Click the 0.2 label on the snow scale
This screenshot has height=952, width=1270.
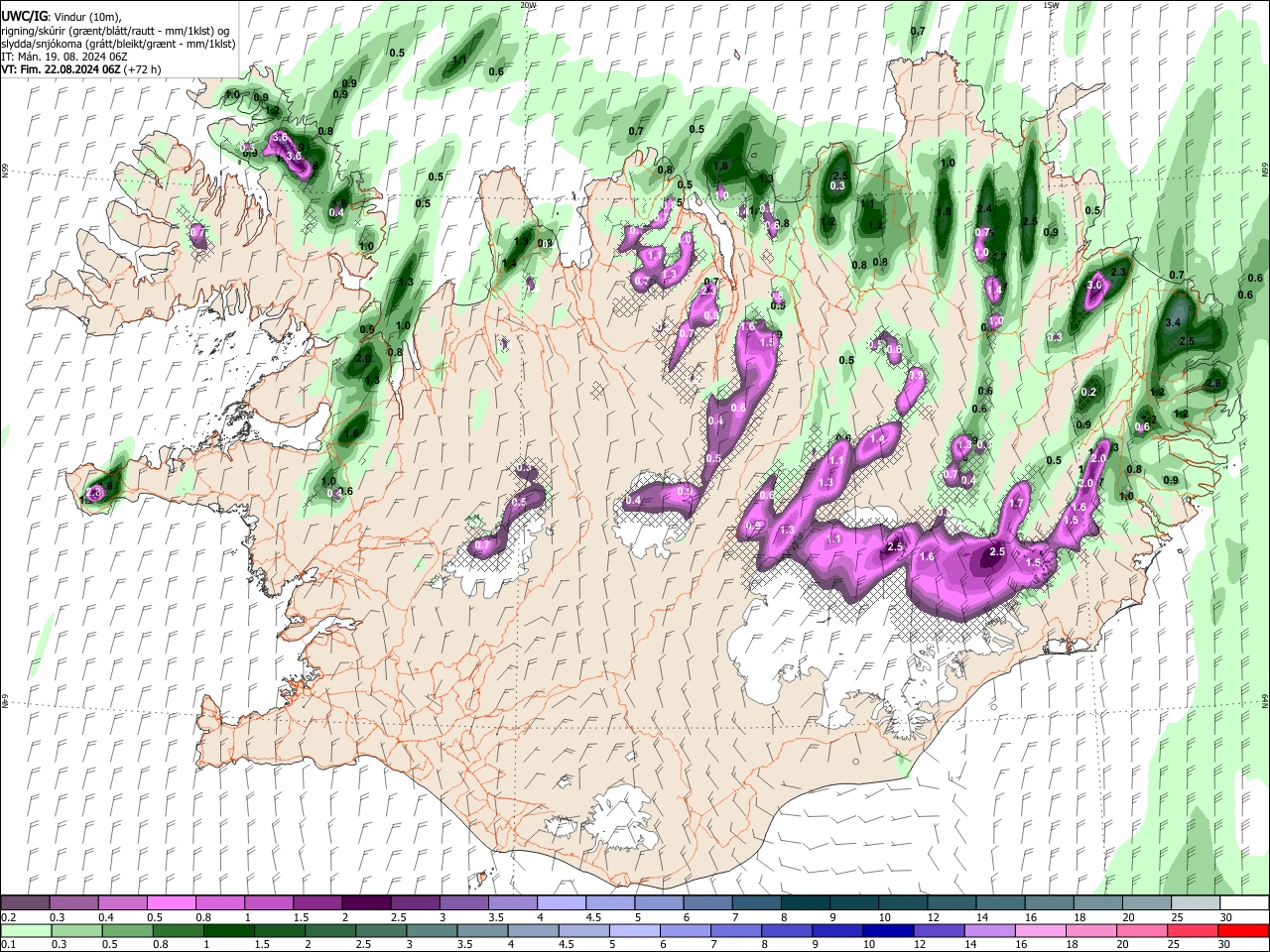(8, 917)
